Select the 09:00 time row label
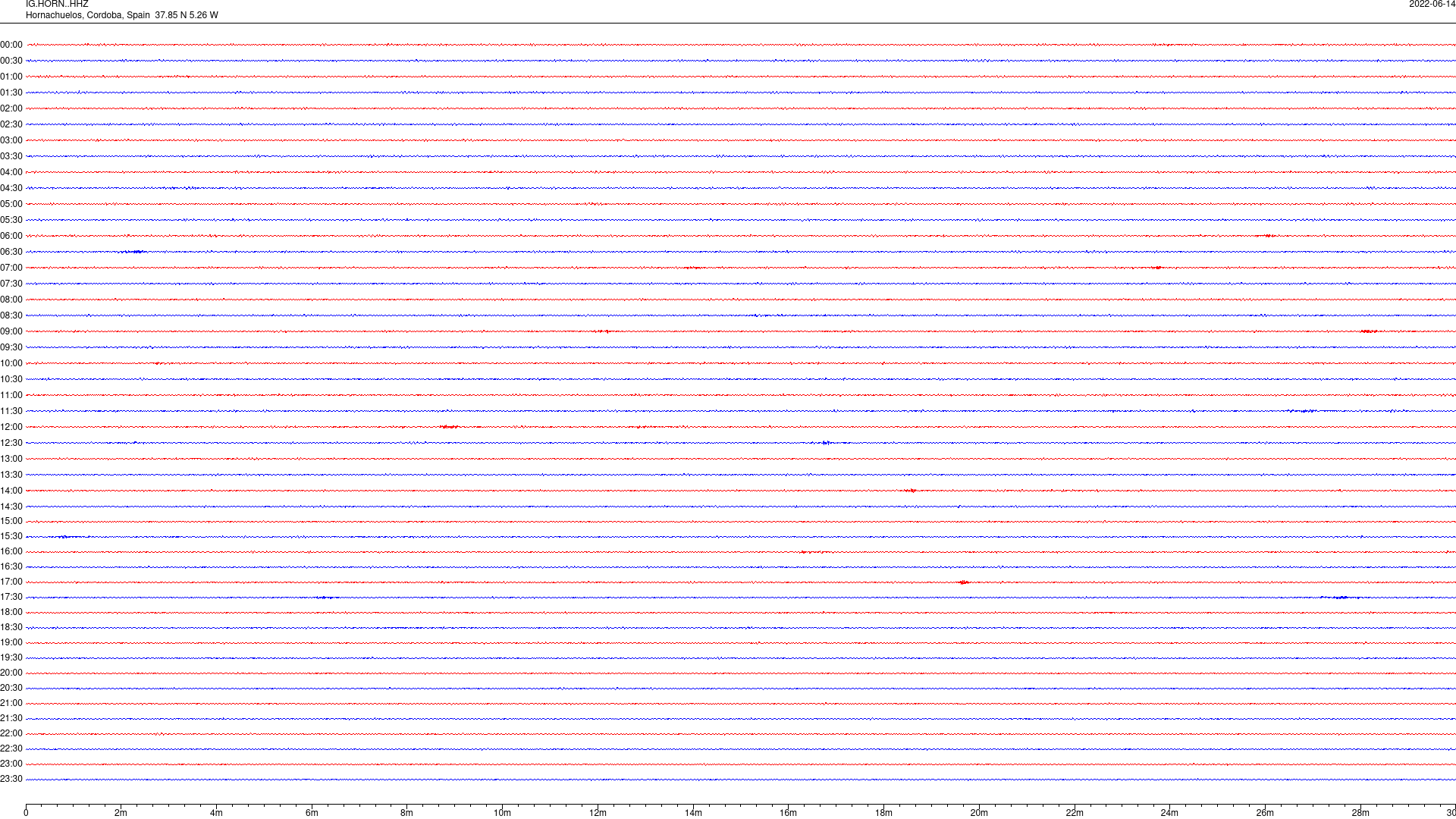1456x819 pixels. point(11,331)
